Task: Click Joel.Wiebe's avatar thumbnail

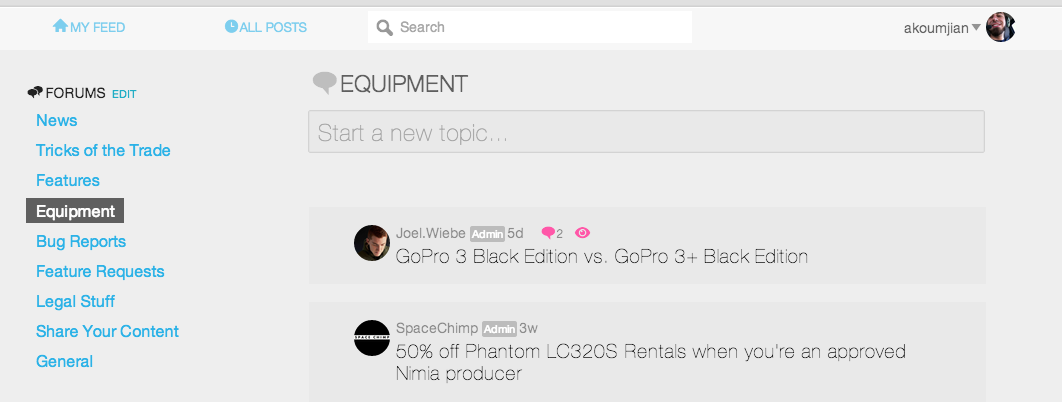Action: pyautogui.click(x=372, y=243)
